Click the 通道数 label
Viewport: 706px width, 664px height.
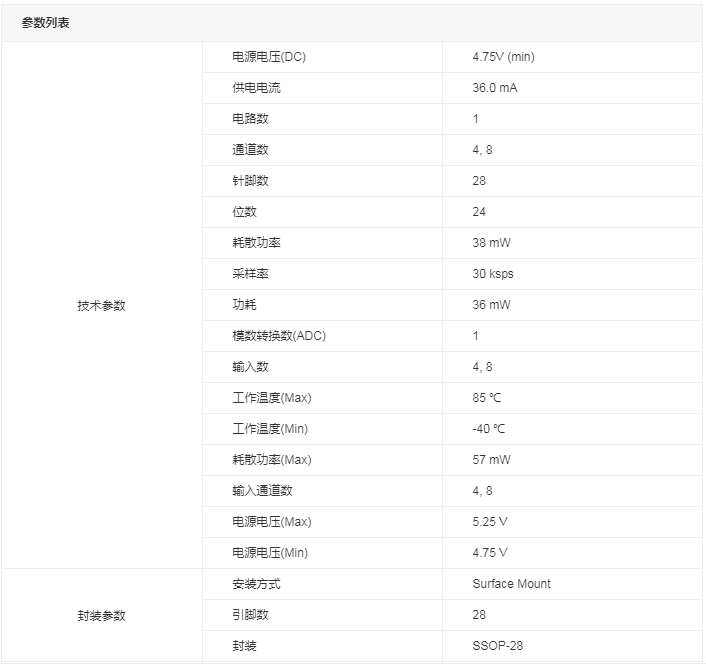(x=250, y=150)
